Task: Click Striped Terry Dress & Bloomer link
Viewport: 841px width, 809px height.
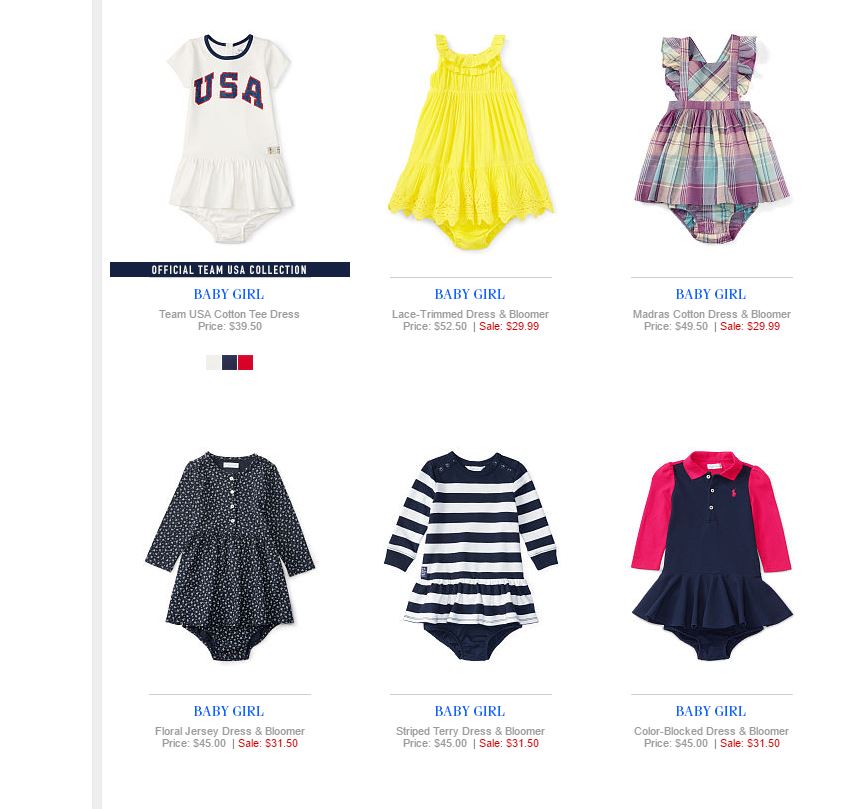Action: coord(470,731)
